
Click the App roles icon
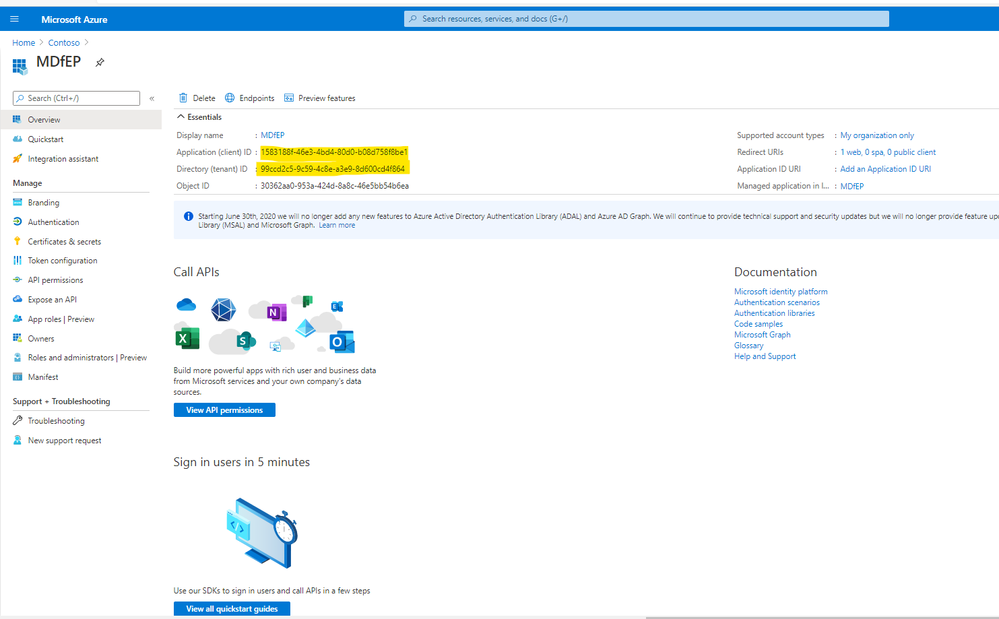17,319
